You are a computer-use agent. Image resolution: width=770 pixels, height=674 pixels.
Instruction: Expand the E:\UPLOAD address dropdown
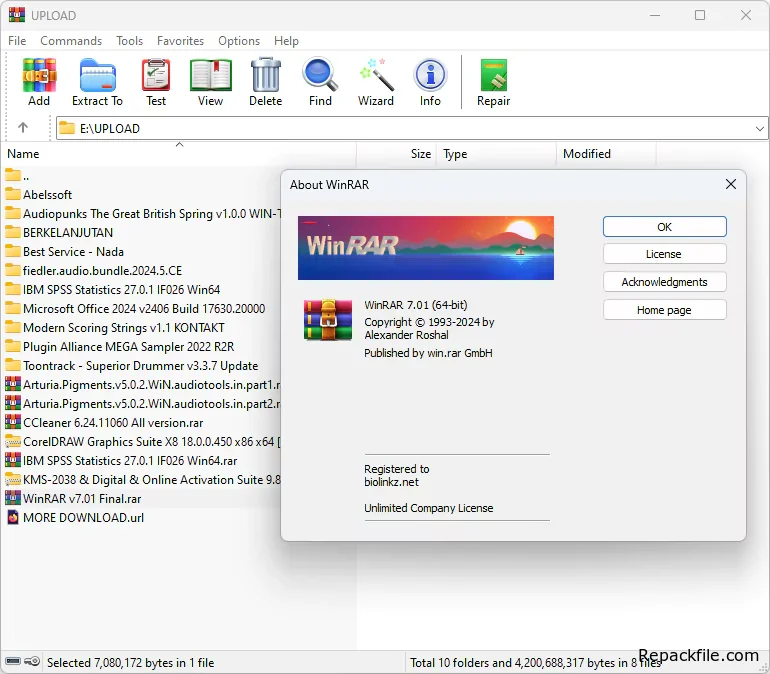[759, 129]
